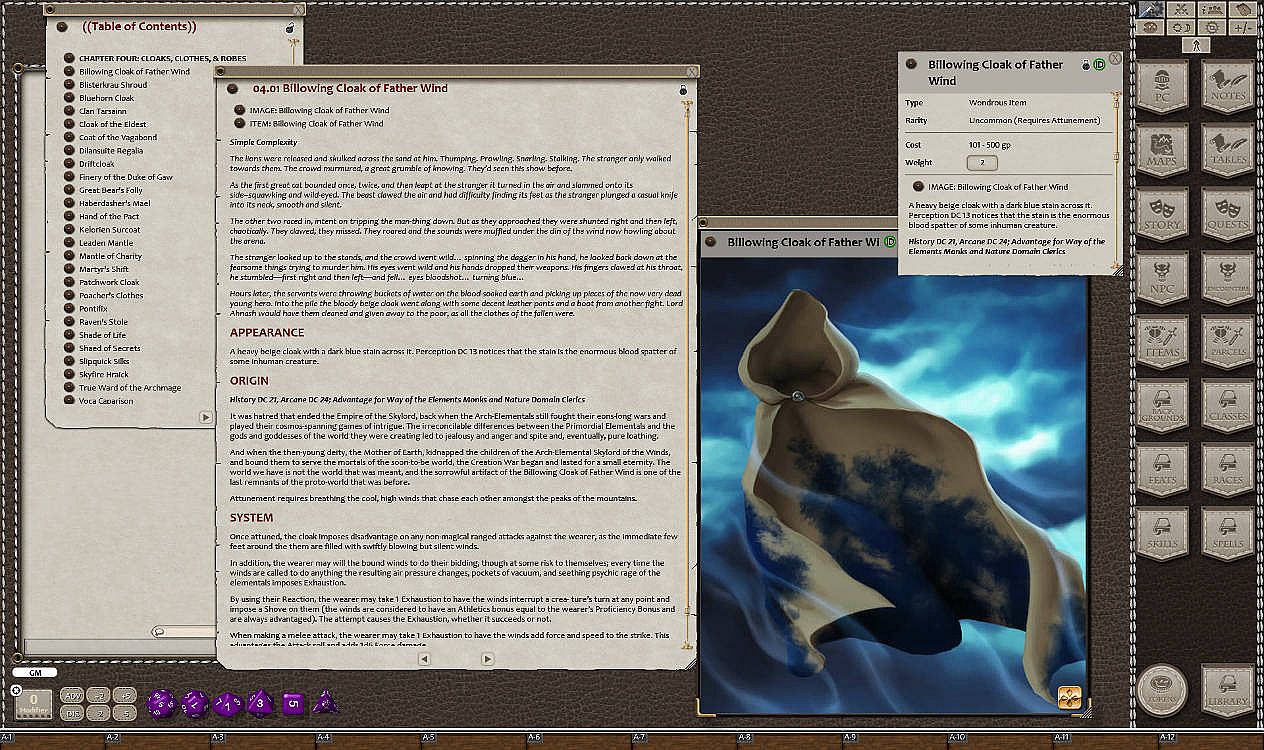Go to previous page arrow in story window

point(424,659)
